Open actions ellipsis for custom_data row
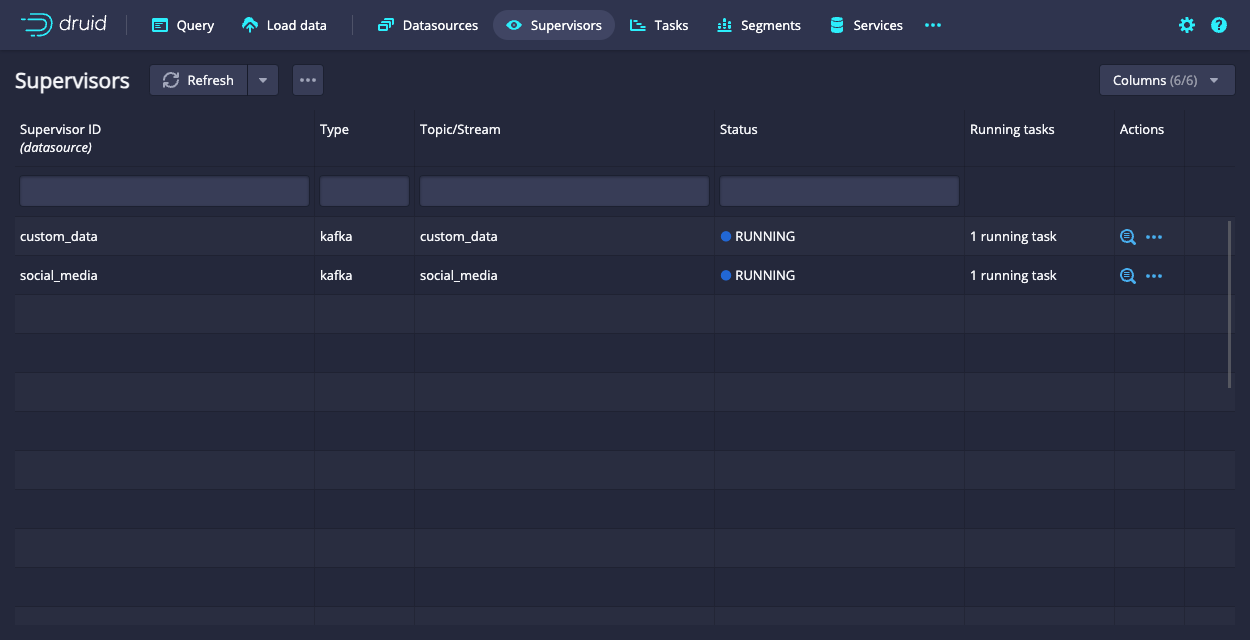This screenshot has height=640, width=1250. coord(1154,237)
